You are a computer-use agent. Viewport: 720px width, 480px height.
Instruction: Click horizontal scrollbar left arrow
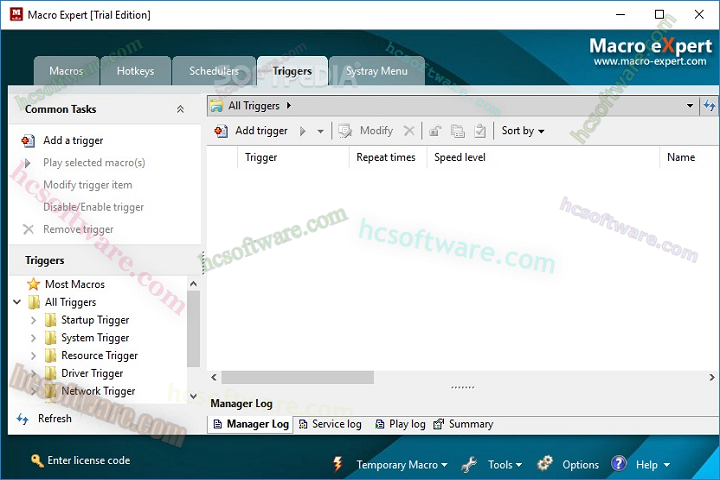pos(214,378)
